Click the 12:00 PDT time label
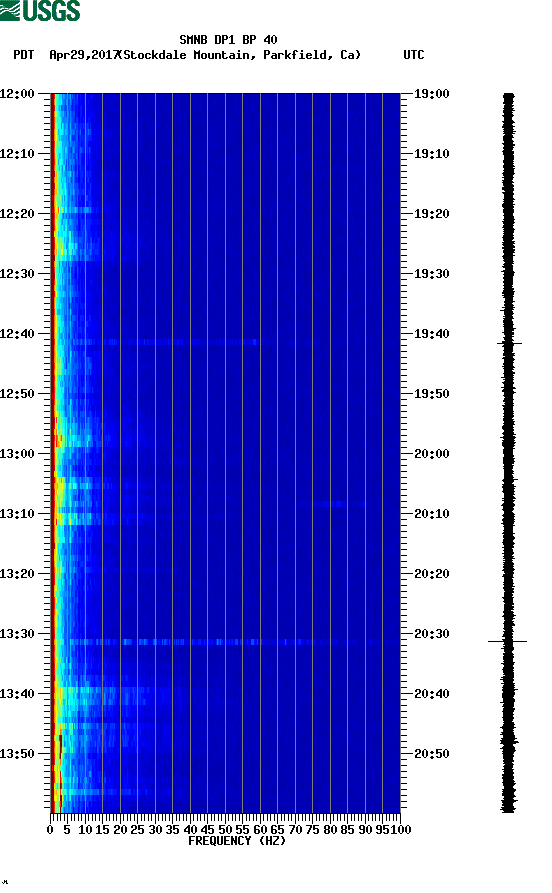Image resolution: width=552 pixels, height=893 pixels. tap(18, 94)
